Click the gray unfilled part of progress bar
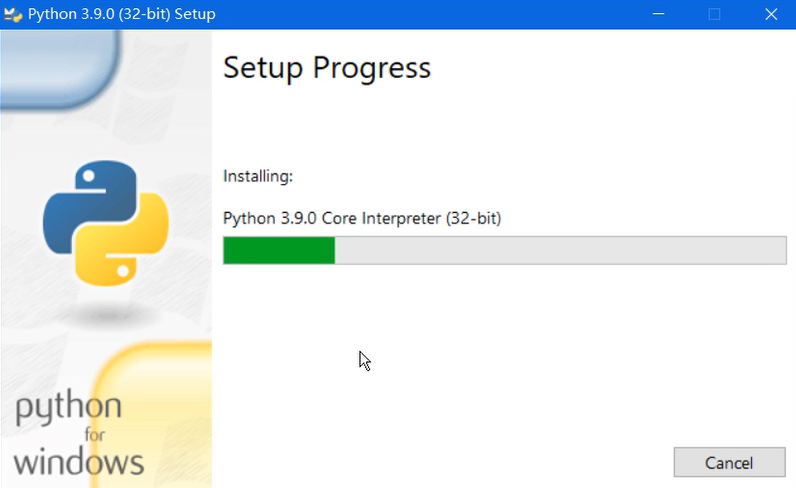This screenshot has height=488, width=796. point(560,251)
